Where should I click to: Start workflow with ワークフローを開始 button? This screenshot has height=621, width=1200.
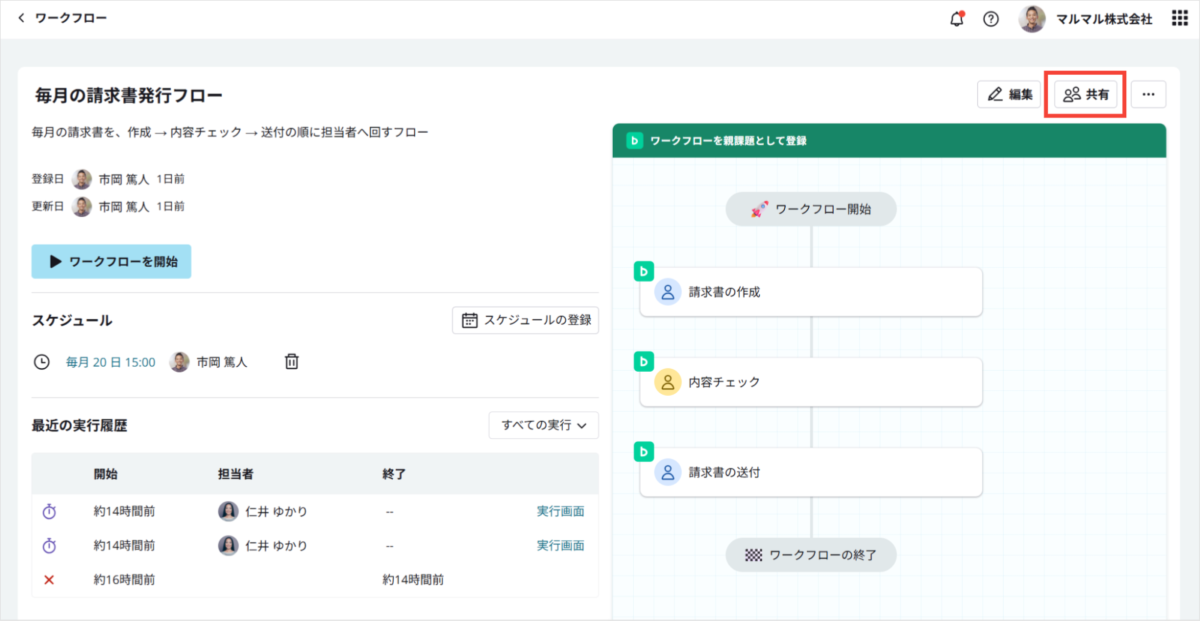(x=111, y=261)
